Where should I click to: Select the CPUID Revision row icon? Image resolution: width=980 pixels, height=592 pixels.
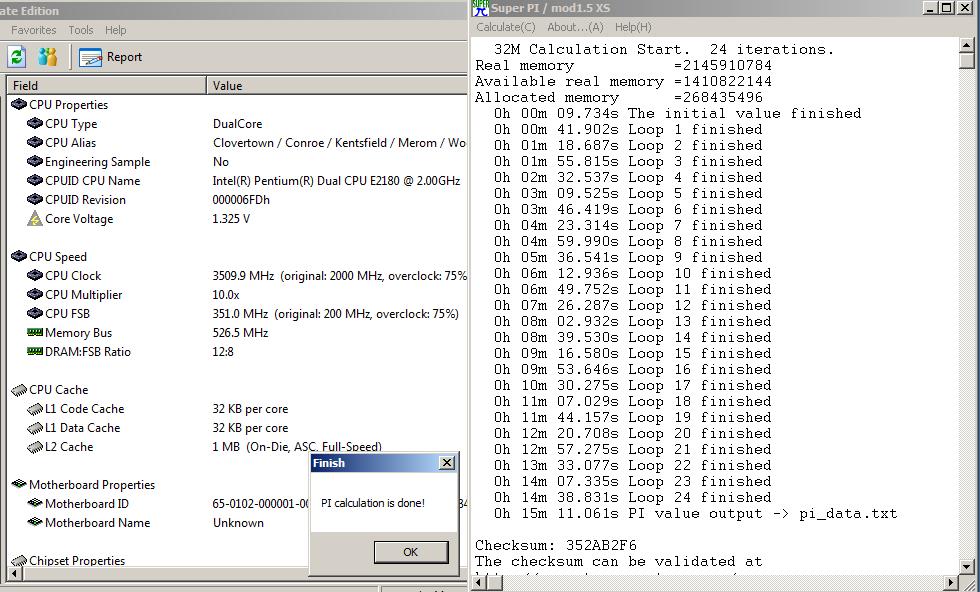coord(35,200)
